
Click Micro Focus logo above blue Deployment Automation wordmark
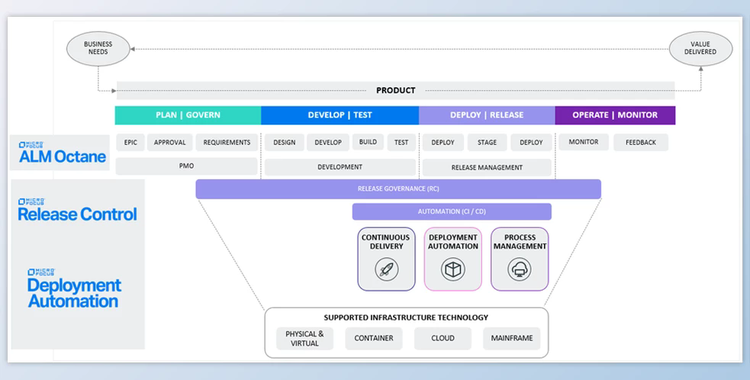click(41, 272)
